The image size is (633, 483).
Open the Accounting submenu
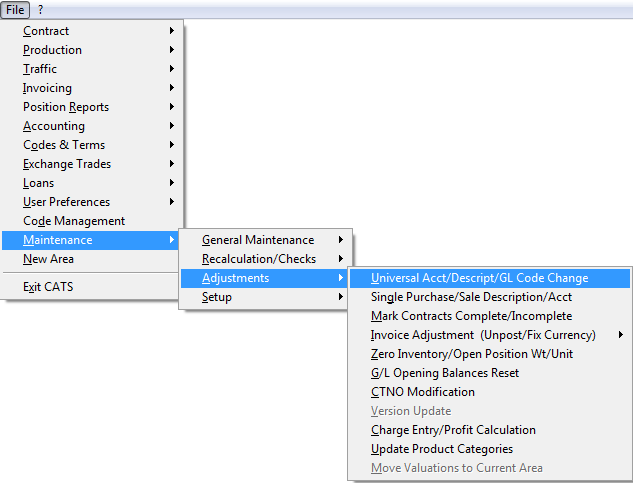point(90,126)
